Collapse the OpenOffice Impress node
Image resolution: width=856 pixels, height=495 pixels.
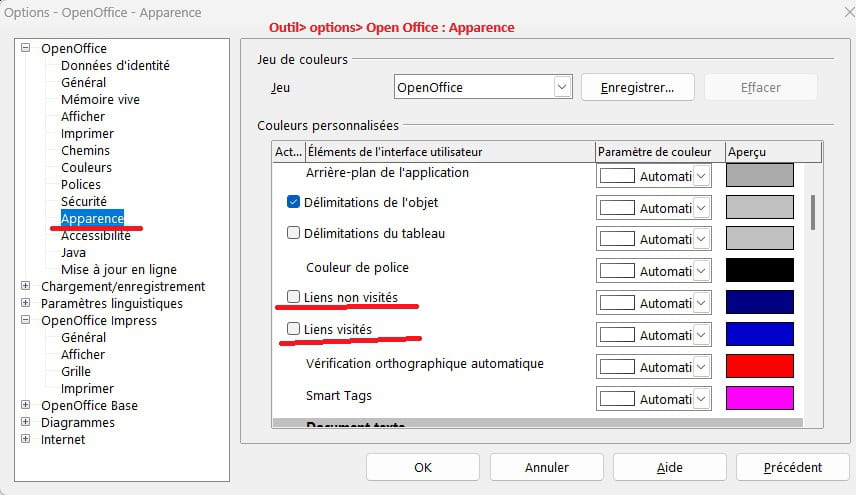[26, 320]
